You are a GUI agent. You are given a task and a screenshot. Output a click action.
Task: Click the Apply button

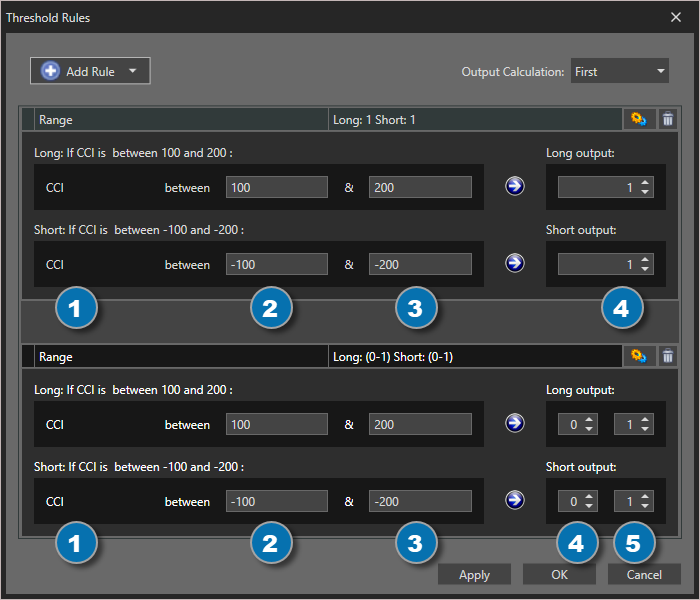tap(474, 574)
